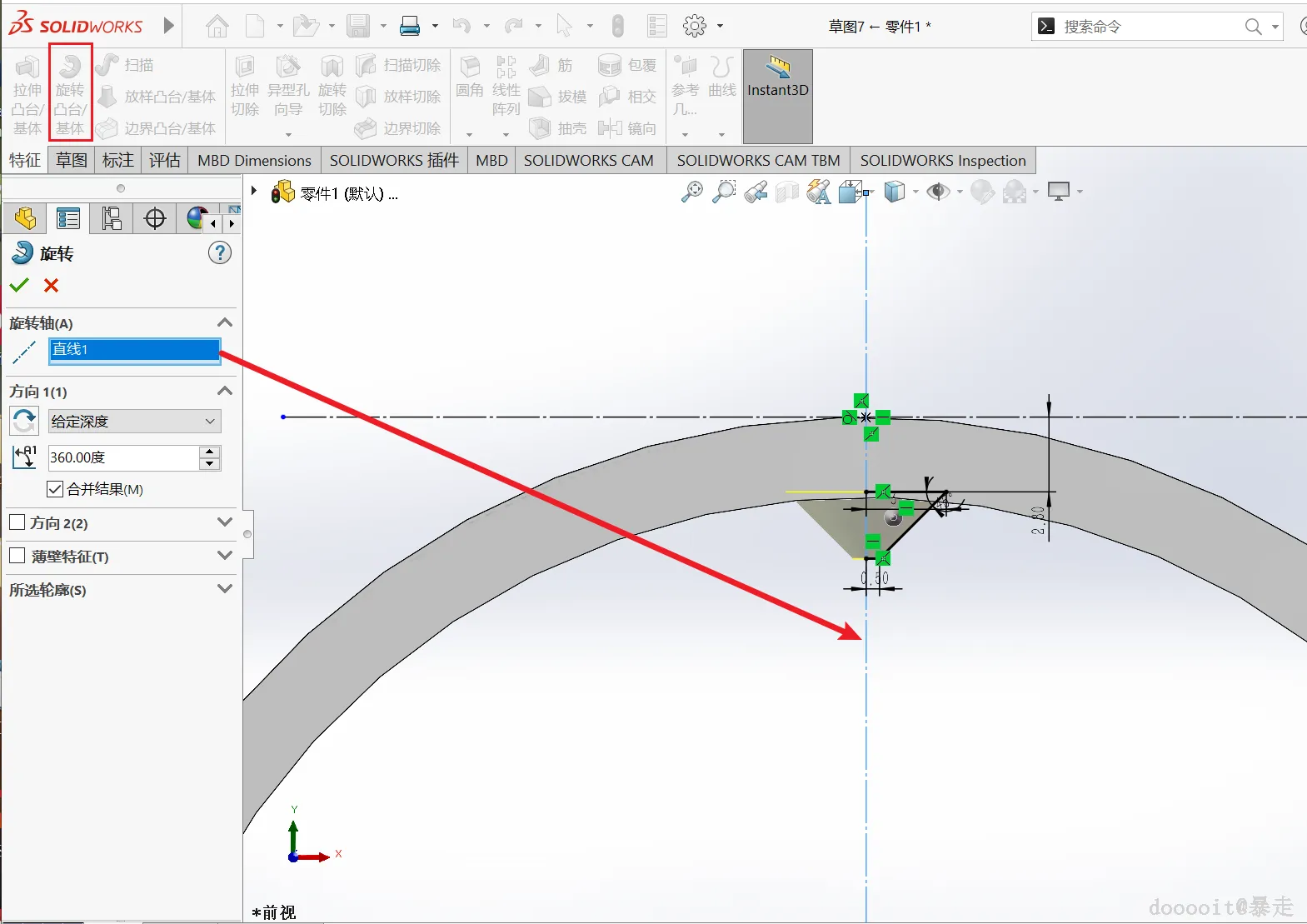Click the reverse direction icon under 方向 1
The image size is (1307, 924).
(24, 422)
